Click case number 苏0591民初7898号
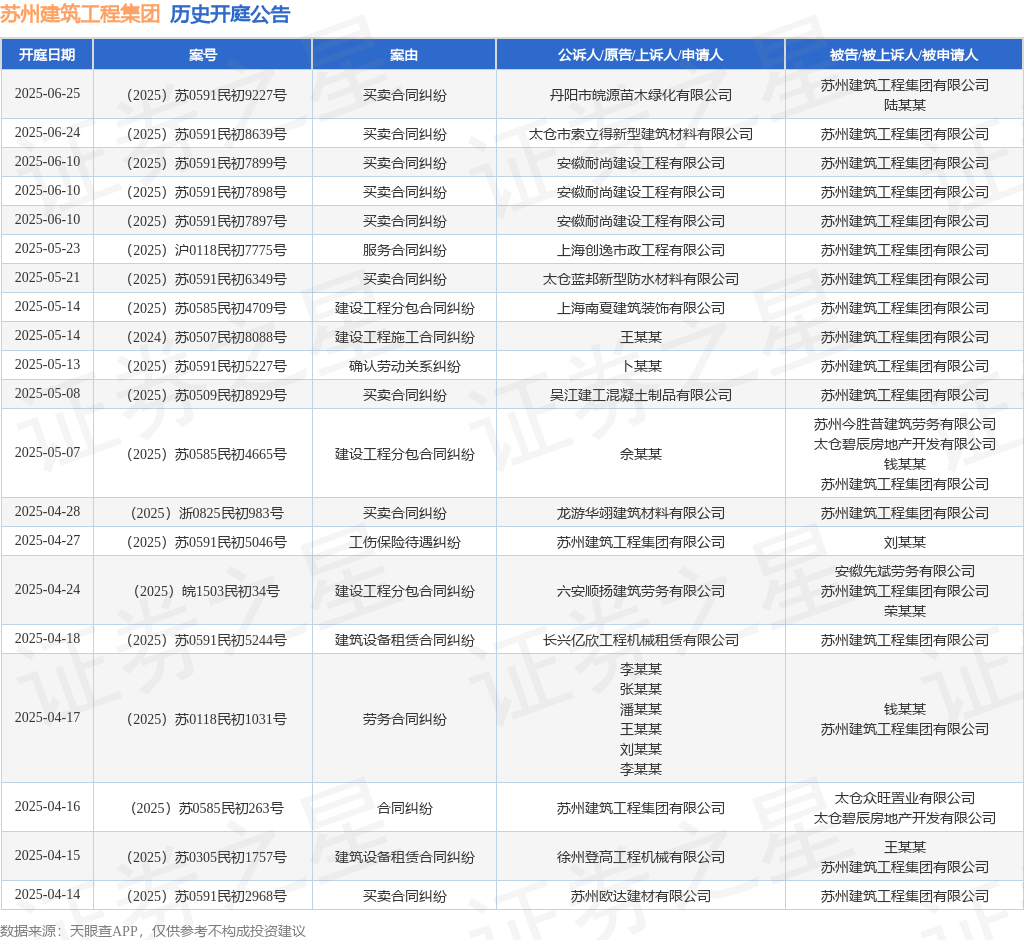The image size is (1024, 940). [x=206, y=193]
